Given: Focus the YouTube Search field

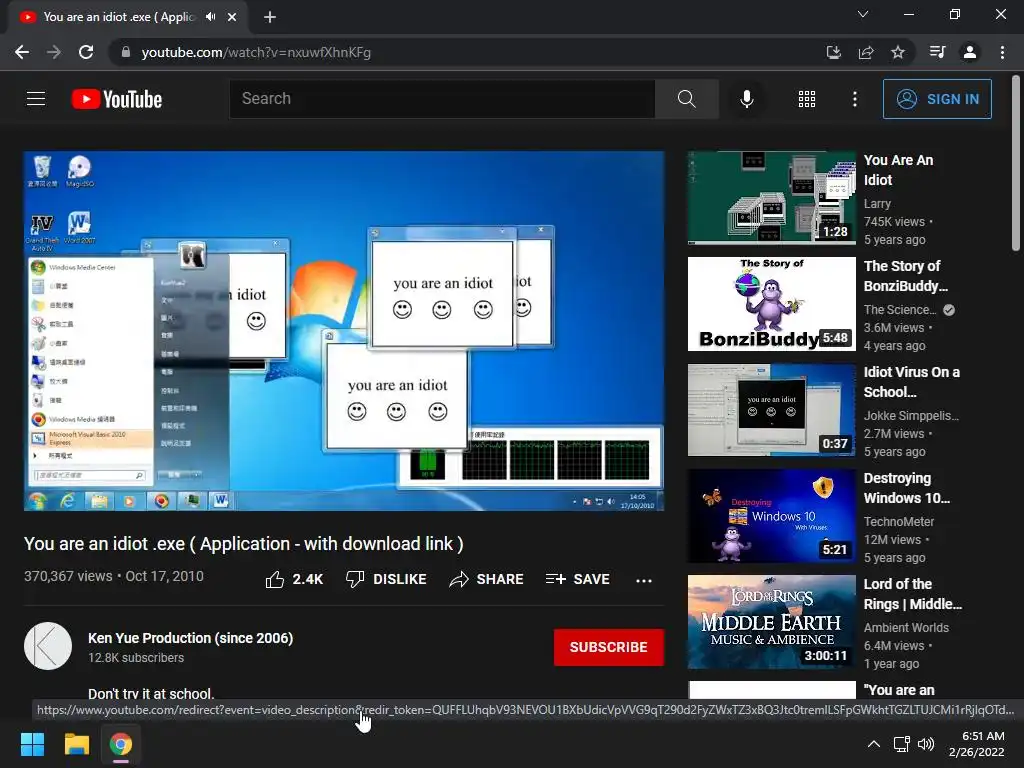Looking at the screenshot, I should pyautogui.click(x=442, y=99).
